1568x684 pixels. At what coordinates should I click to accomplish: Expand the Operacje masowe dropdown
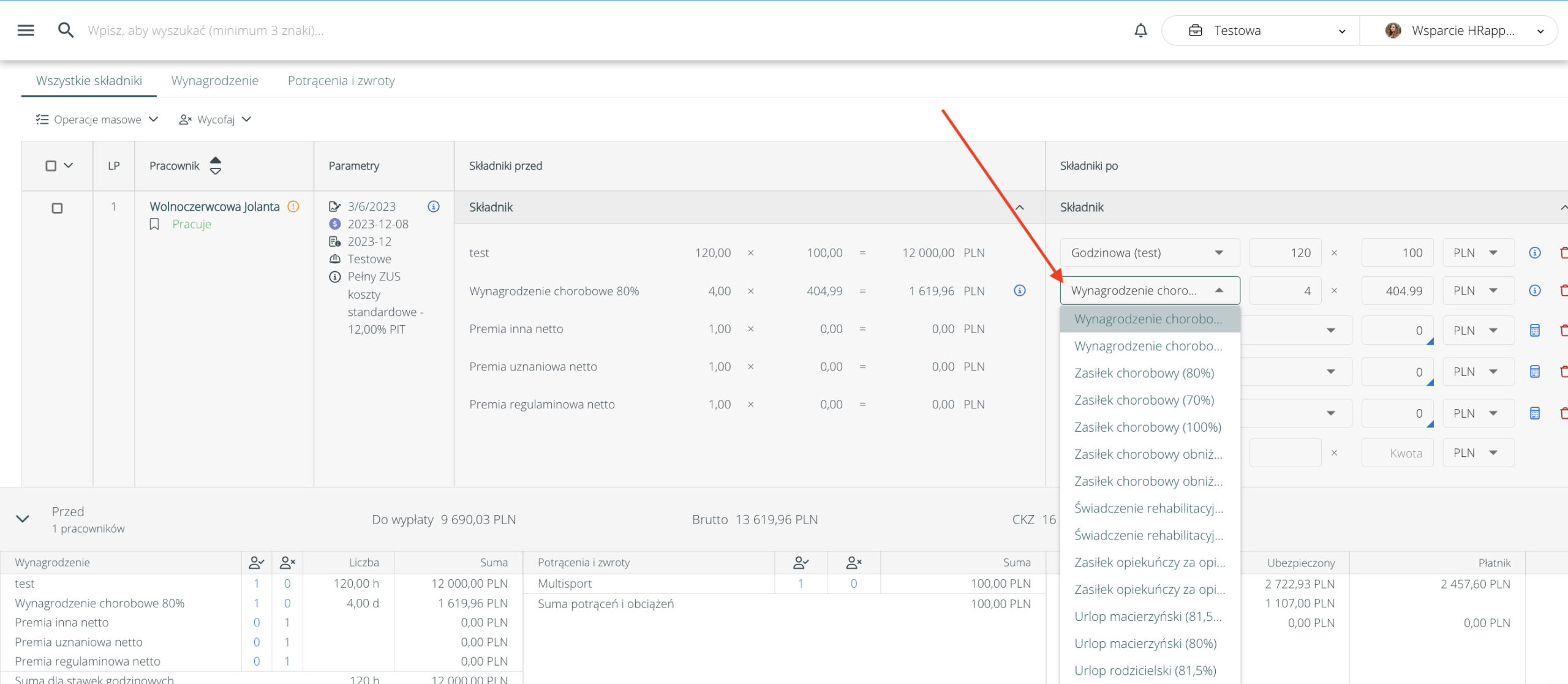[x=97, y=119]
